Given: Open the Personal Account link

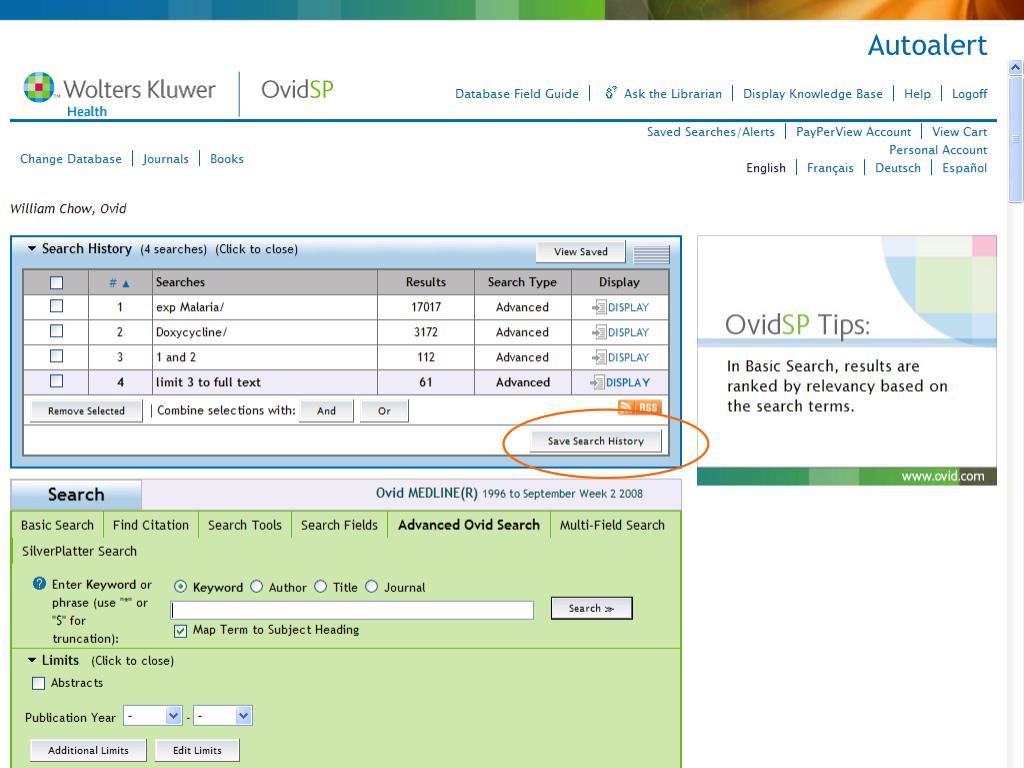Looking at the screenshot, I should point(938,150).
